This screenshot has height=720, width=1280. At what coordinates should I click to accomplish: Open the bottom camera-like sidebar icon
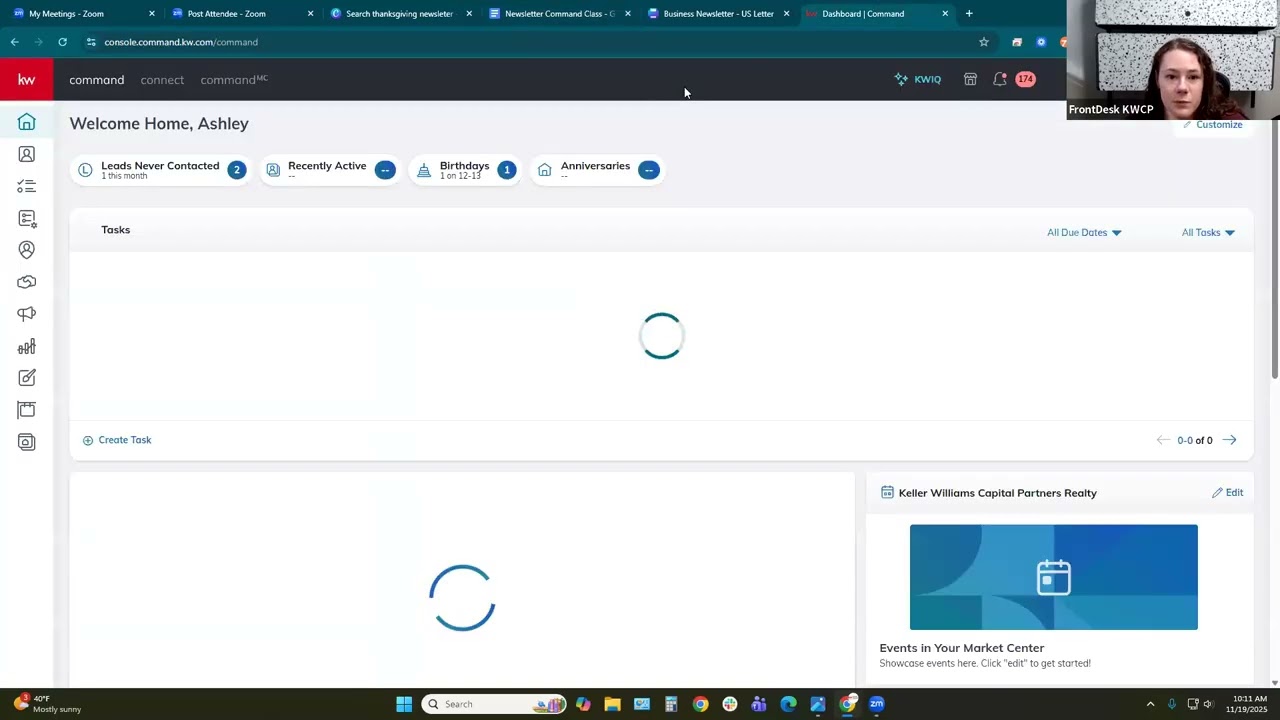tap(26, 442)
